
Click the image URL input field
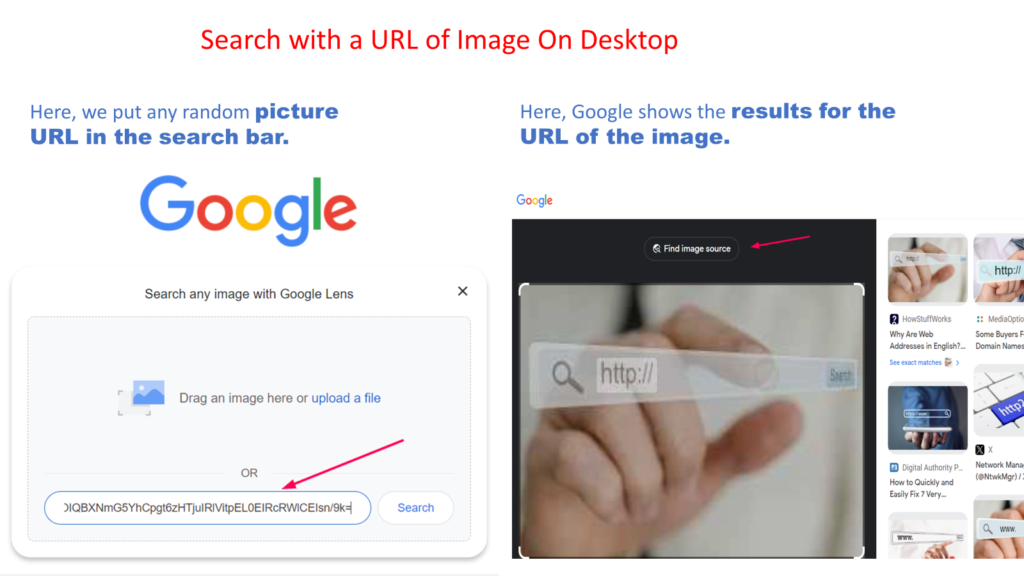[208, 507]
